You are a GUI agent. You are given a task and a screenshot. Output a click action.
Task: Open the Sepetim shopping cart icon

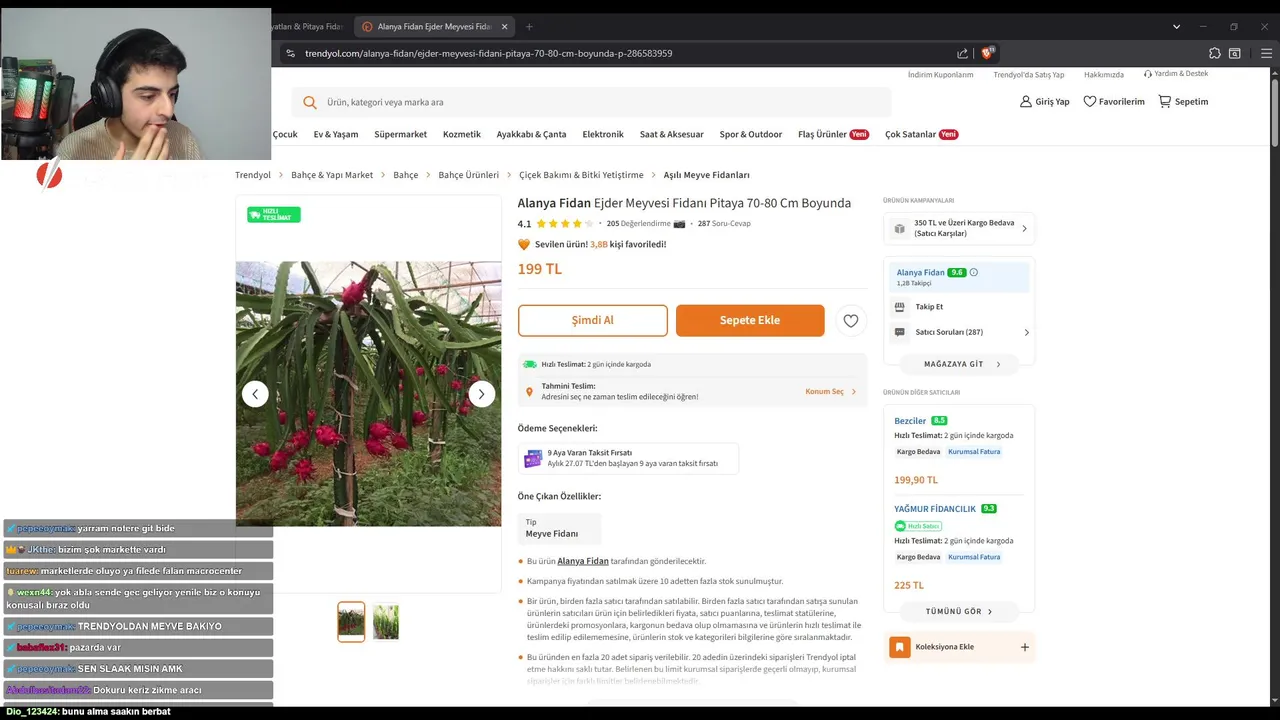(x=1165, y=101)
